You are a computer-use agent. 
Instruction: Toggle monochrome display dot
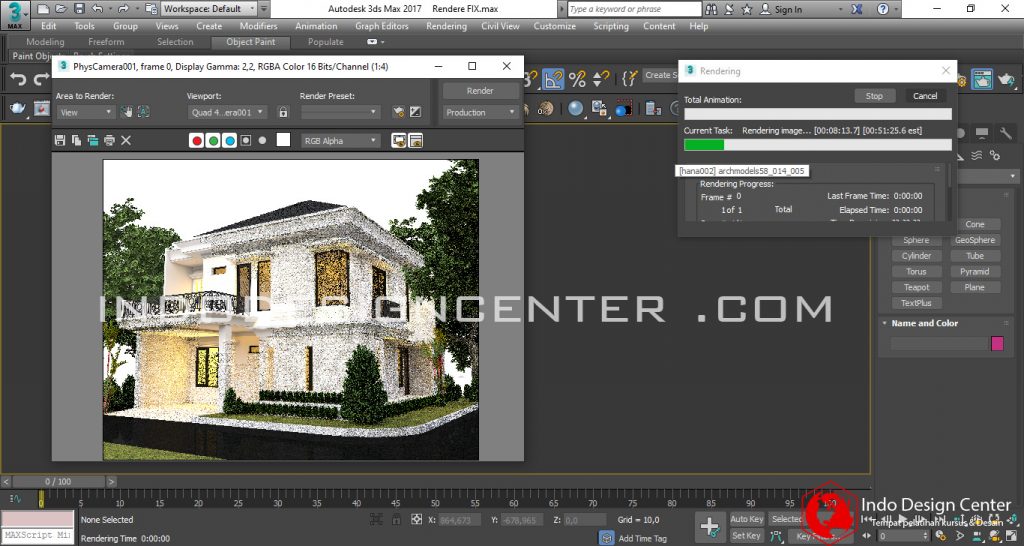(262, 140)
